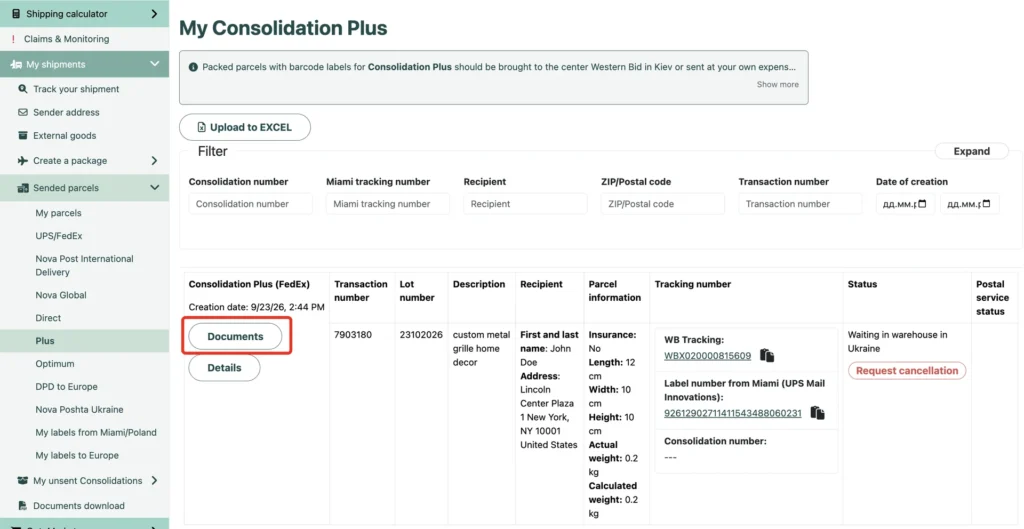The width and height of the screenshot is (1024, 529).
Task: Expand the Create a package submenu
Action: [154, 161]
